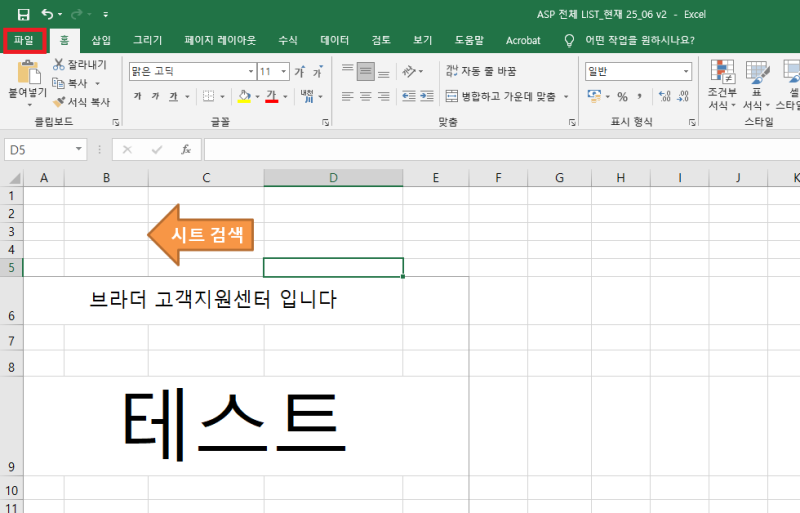
Task: Click 서식 복사 format painter
Action: point(82,102)
